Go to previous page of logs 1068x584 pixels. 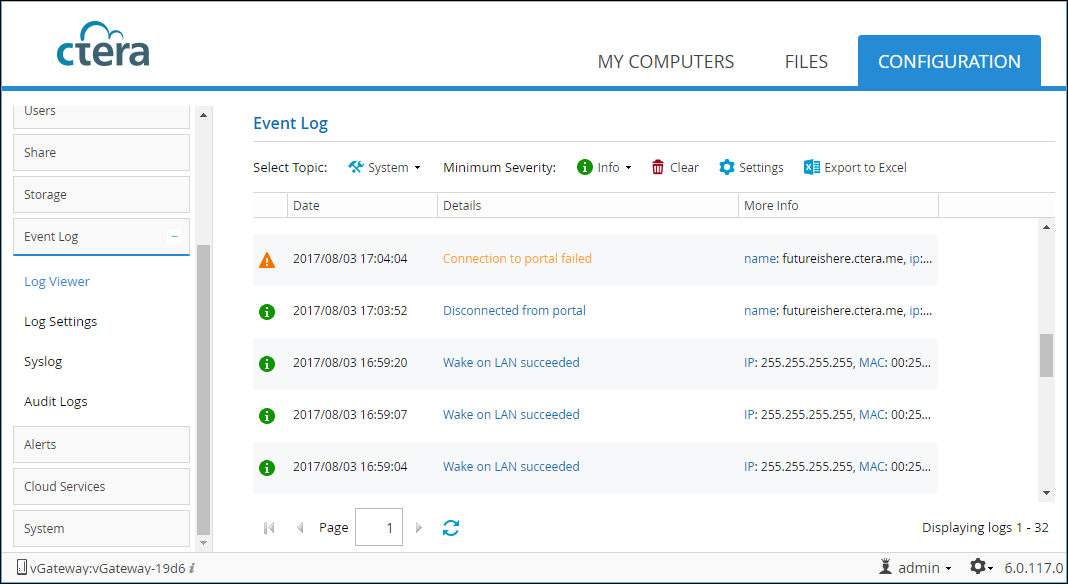pyautogui.click(x=300, y=527)
